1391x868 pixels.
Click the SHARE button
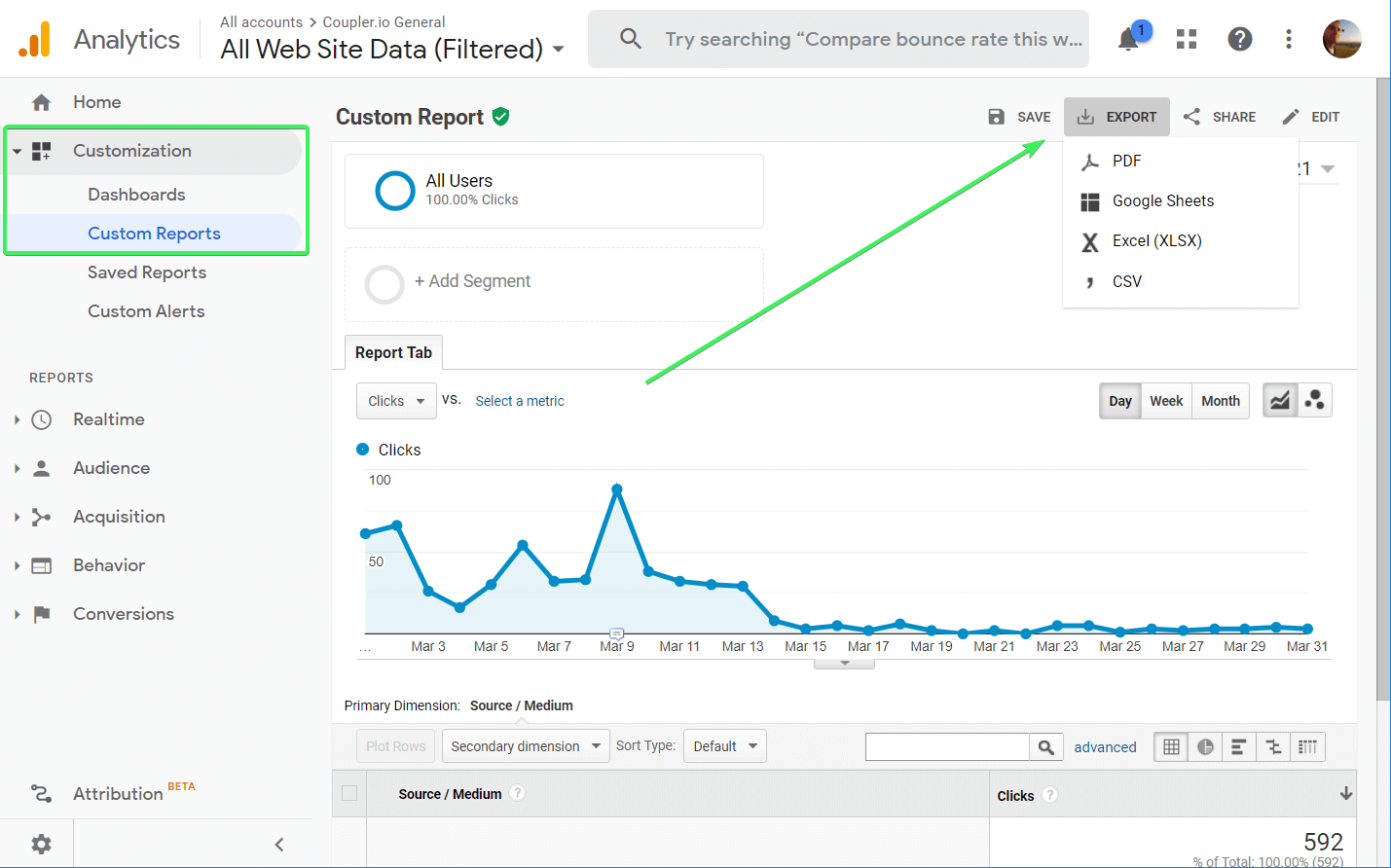point(1219,117)
